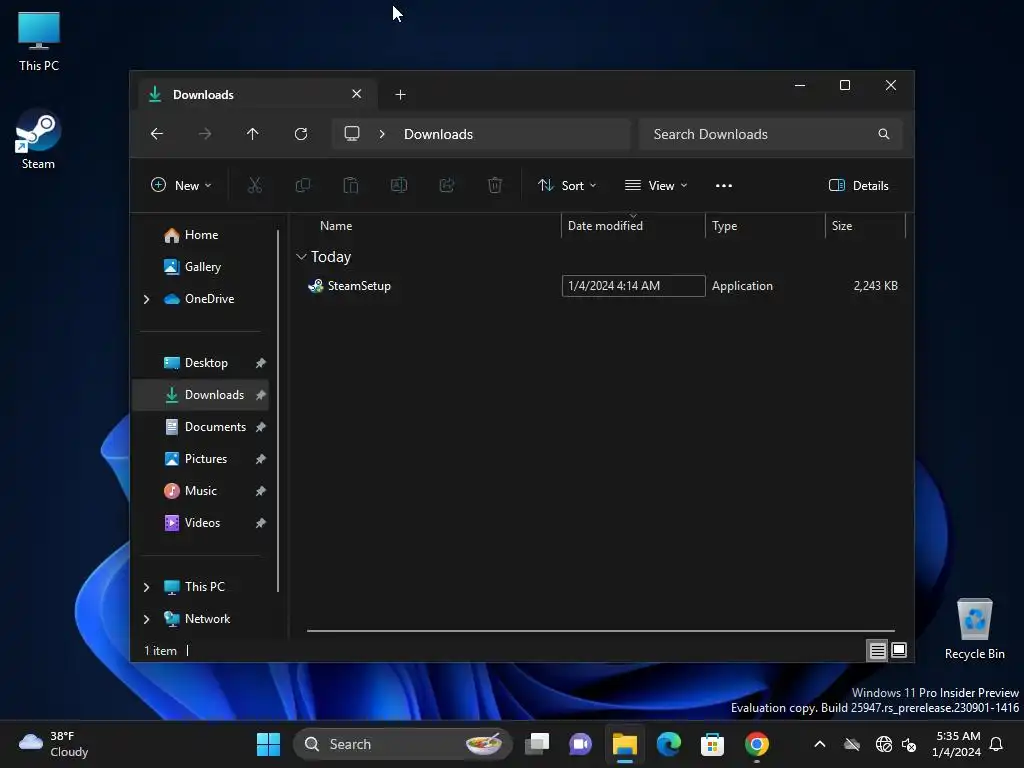
Task: Switch to details list view icon
Action: point(877,650)
